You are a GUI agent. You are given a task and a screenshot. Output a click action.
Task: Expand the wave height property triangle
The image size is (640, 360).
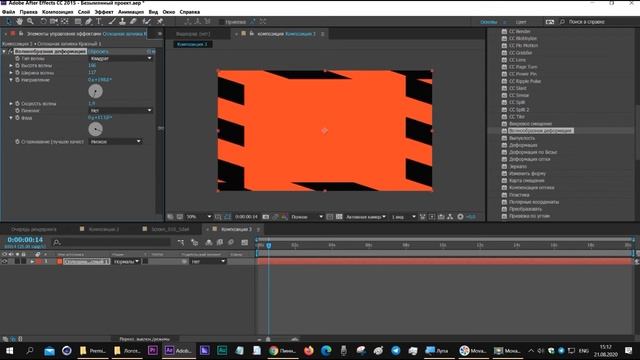[x=11, y=65]
